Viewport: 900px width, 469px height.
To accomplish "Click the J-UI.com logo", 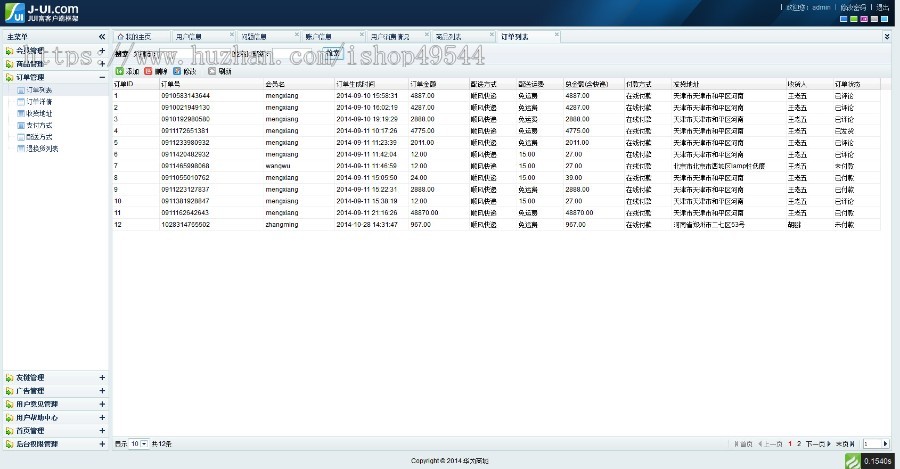I will pyautogui.click(x=42, y=12).
